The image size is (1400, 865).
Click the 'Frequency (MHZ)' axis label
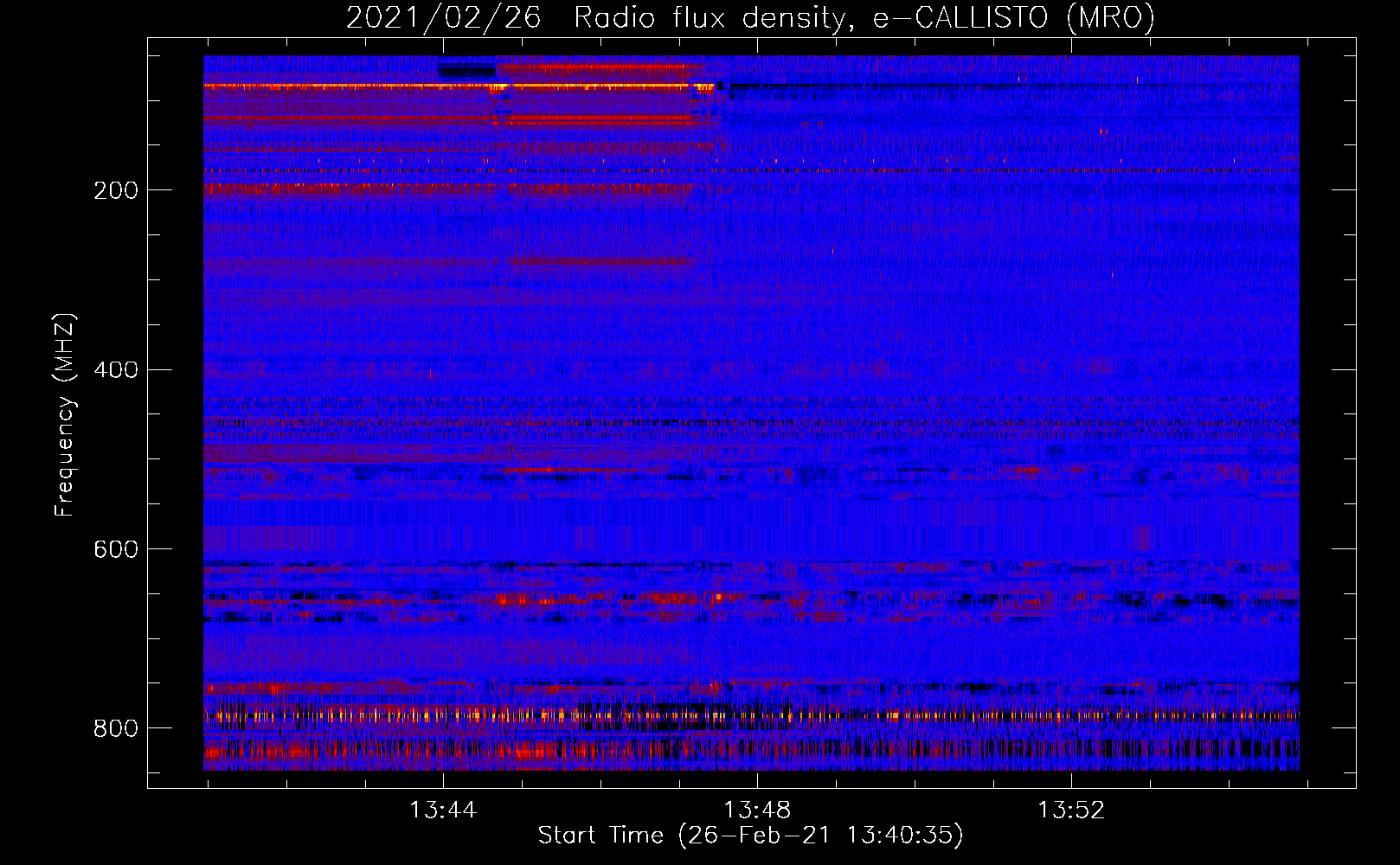[65, 414]
